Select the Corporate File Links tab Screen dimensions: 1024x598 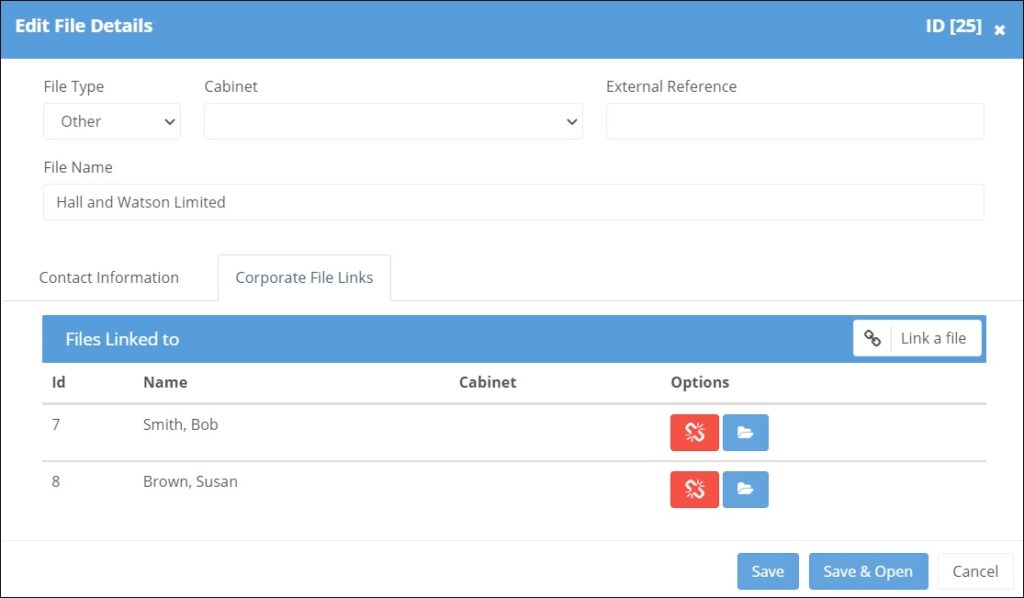pyautogui.click(x=304, y=277)
